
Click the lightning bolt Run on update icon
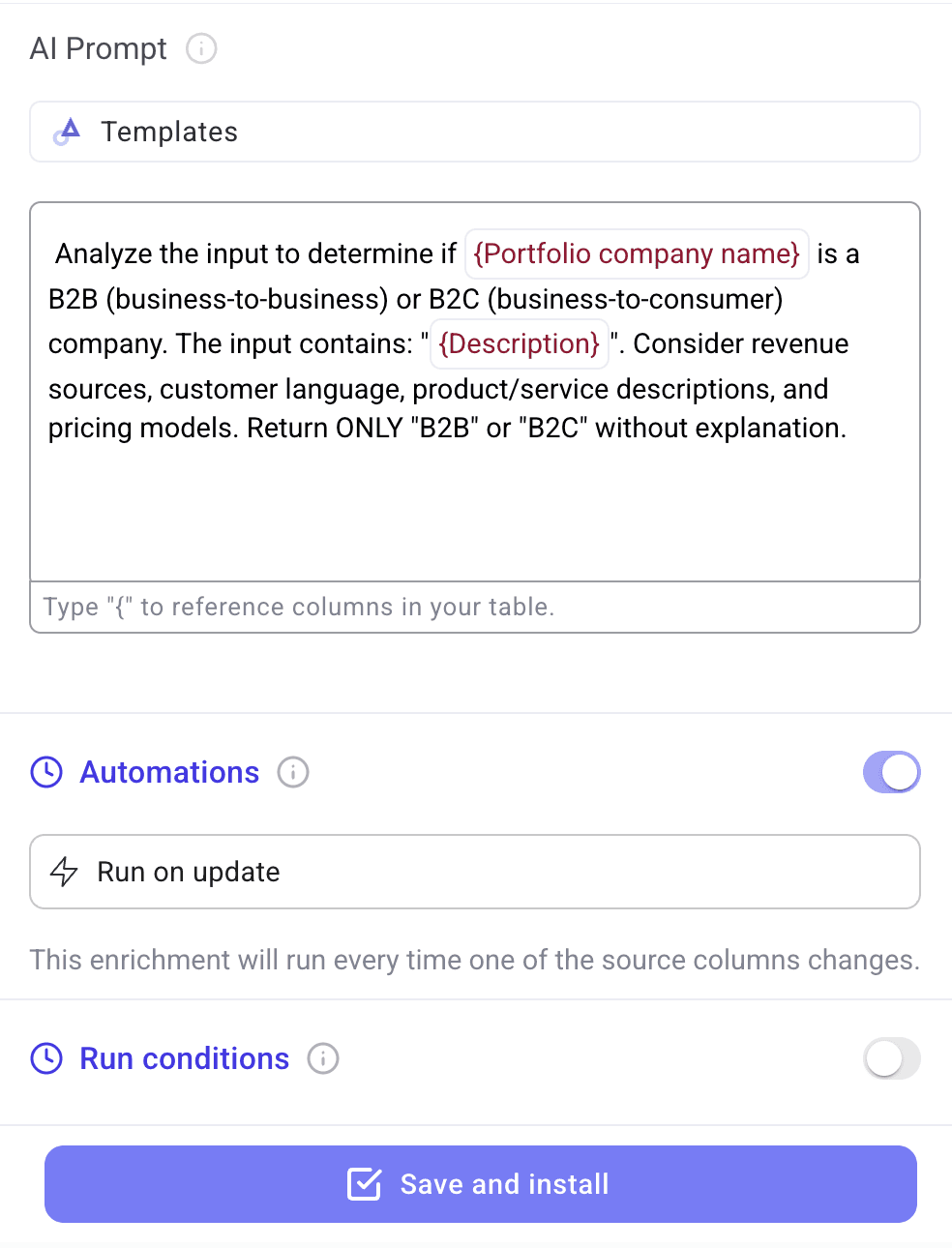point(64,872)
